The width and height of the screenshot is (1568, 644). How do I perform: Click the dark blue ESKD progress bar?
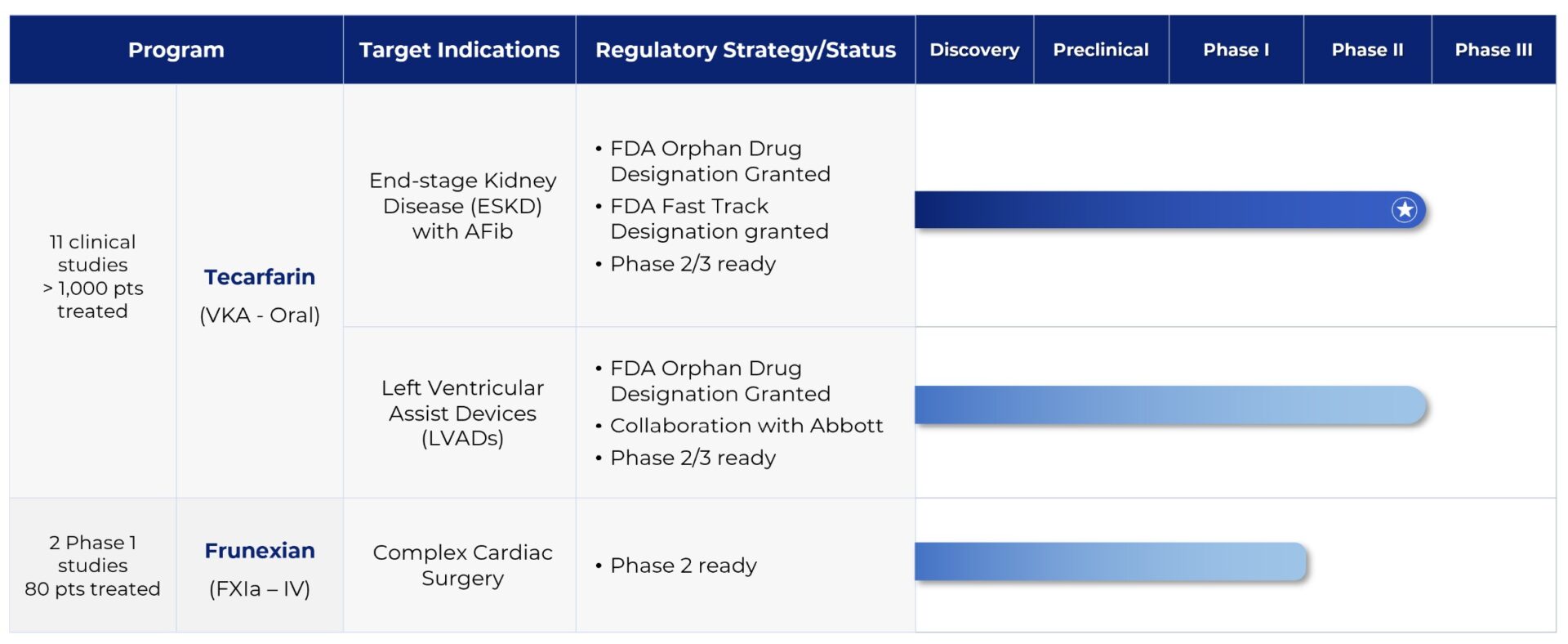pos(1143,210)
